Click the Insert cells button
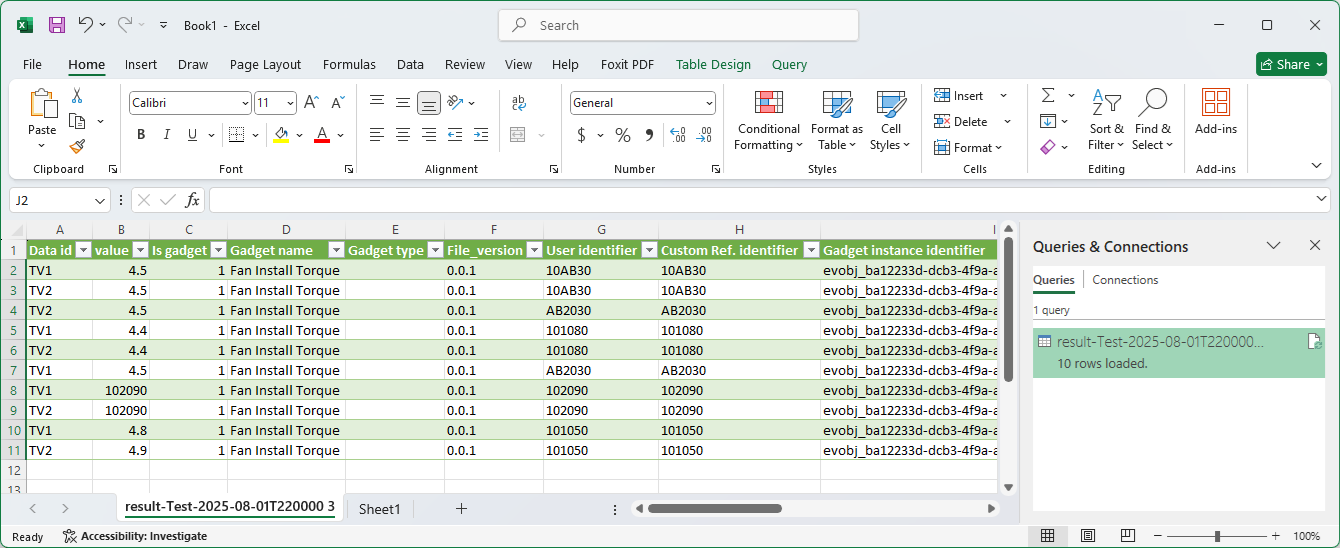 [x=960, y=96]
